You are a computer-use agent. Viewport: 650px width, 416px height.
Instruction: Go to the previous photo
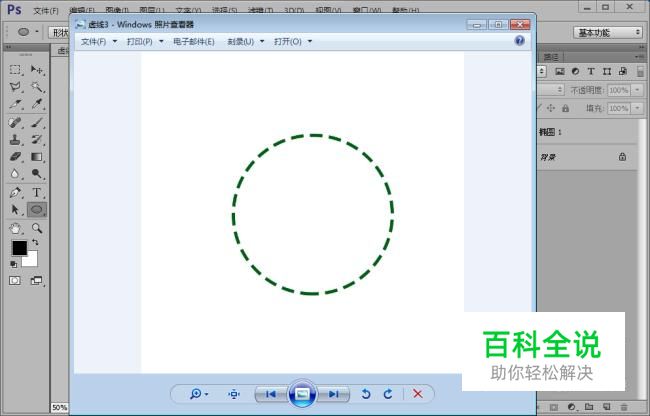click(x=271, y=394)
